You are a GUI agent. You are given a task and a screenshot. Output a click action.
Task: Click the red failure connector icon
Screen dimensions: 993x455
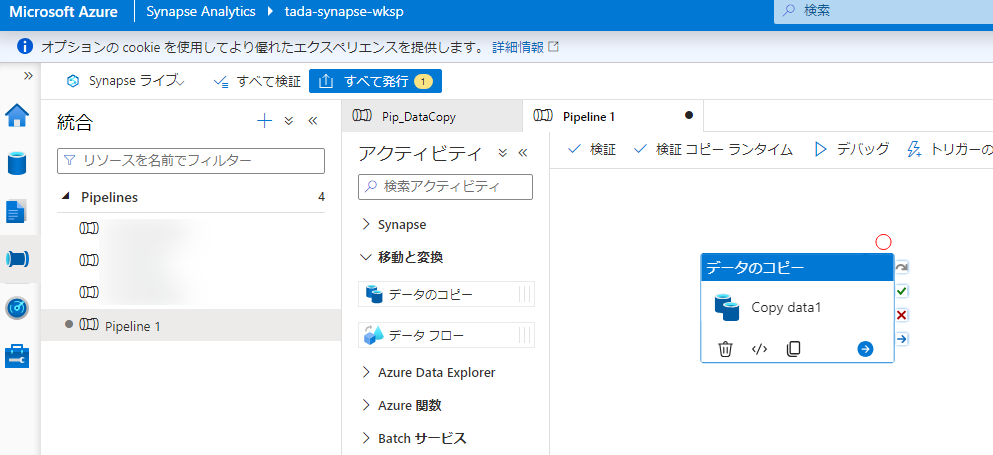pyautogui.click(x=902, y=316)
